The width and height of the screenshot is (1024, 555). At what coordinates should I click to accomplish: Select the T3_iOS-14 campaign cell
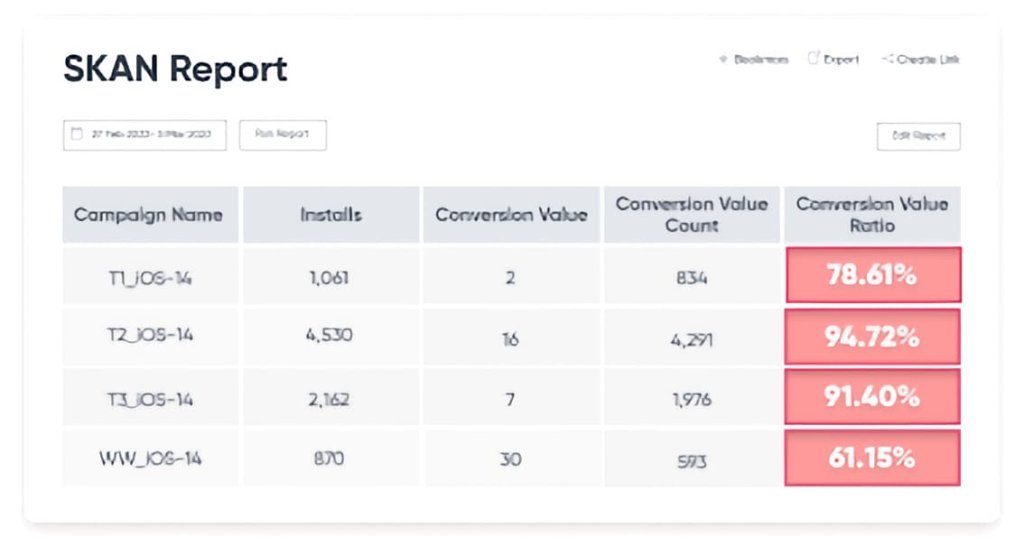tap(150, 397)
